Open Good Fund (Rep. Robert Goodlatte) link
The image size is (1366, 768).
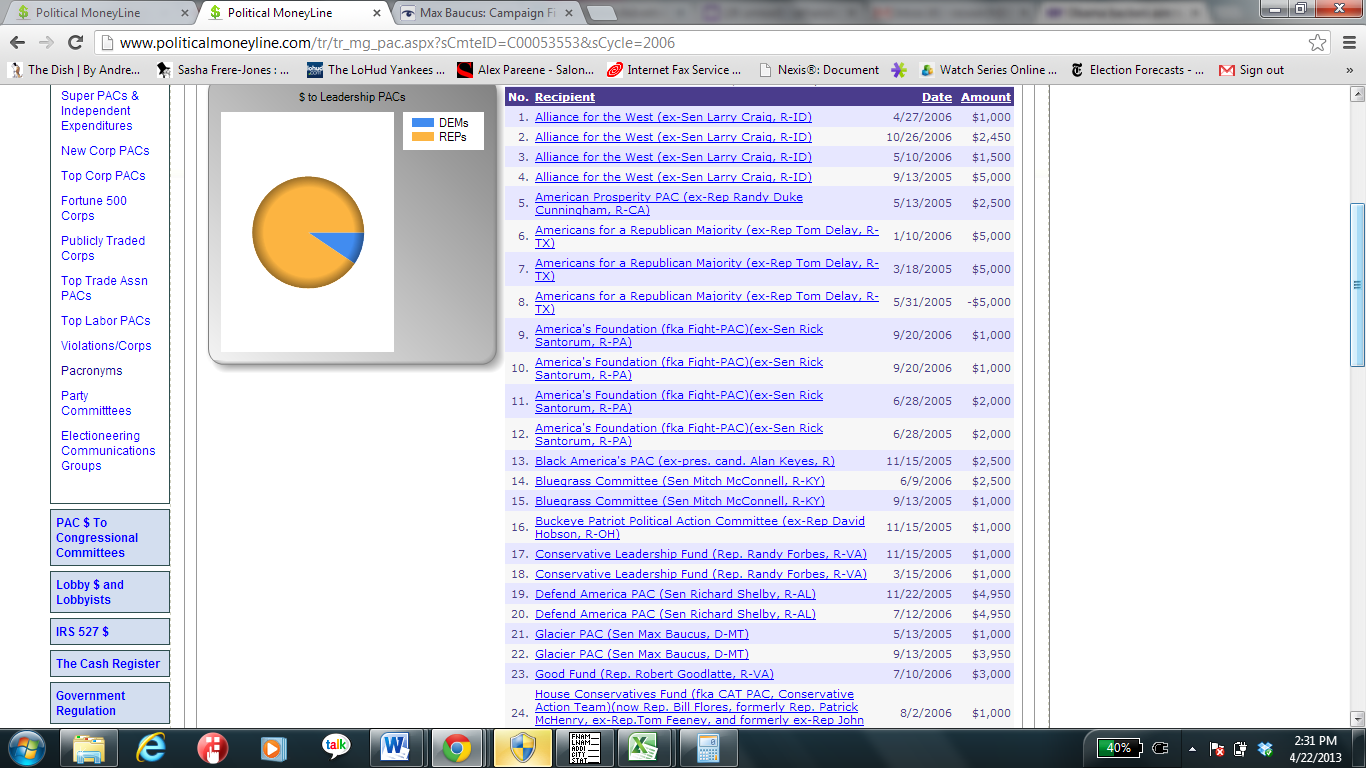click(654, 674)
